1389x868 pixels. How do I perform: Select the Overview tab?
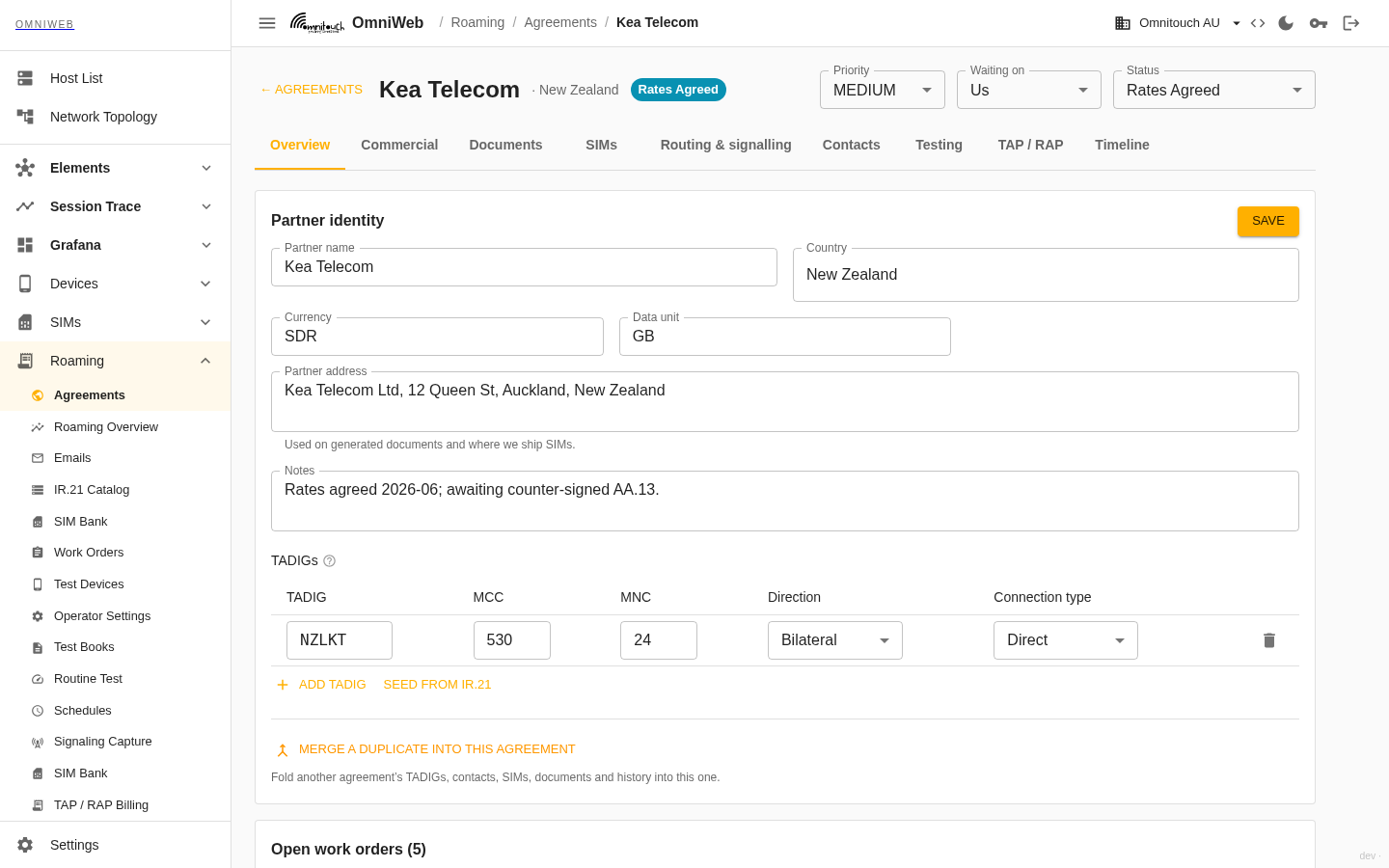pos(300,145)
